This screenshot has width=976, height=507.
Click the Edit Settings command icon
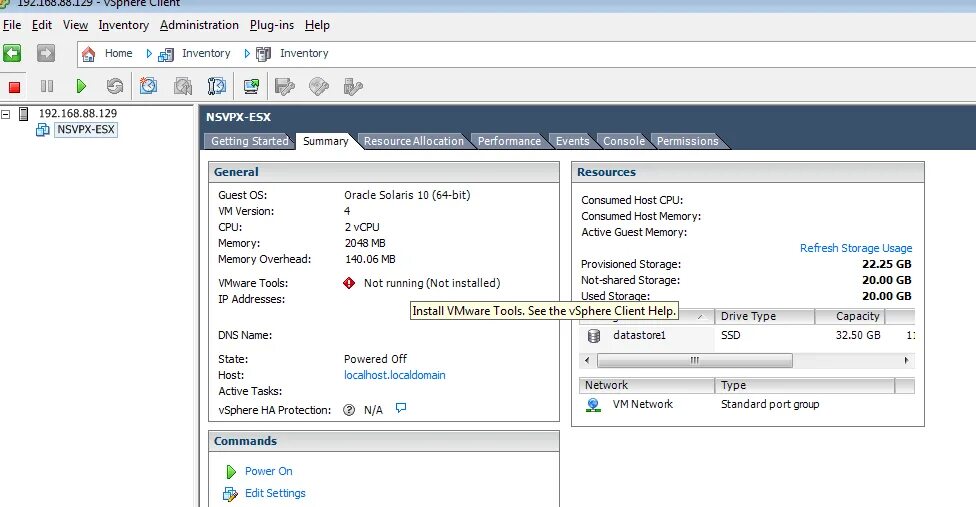(230, 494)
